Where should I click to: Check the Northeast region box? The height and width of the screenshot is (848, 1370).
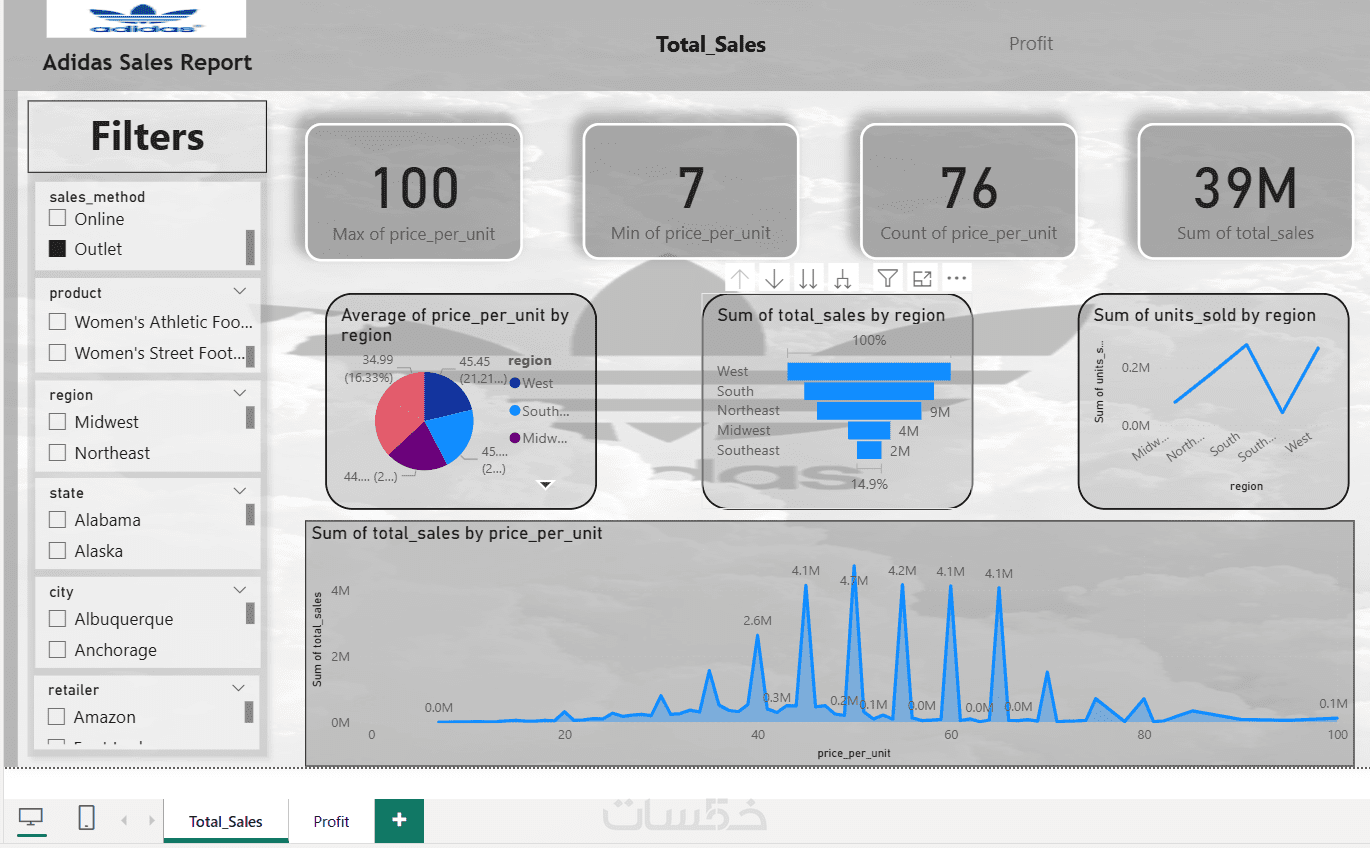tap(58, 452)
